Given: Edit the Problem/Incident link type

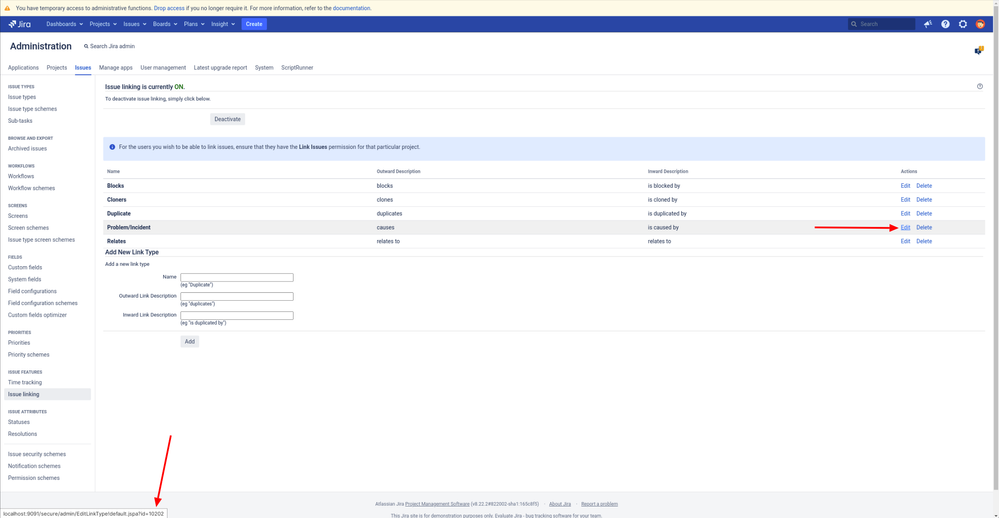Looking at the screenshot, I should click(x=905, y=227).
